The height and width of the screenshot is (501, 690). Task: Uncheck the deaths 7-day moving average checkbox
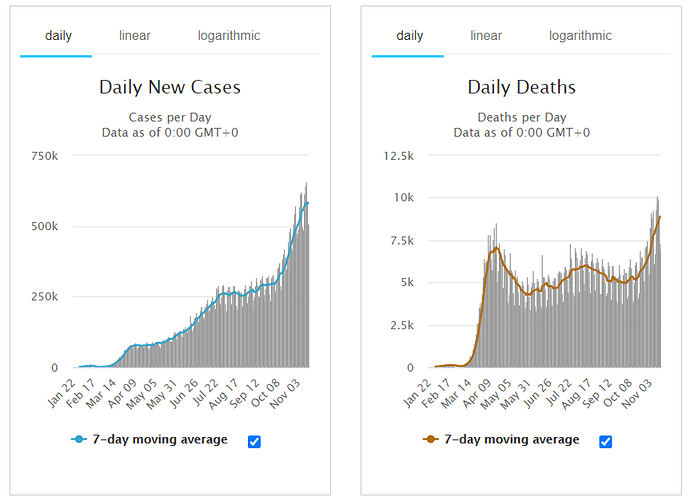tap(605, 441)
